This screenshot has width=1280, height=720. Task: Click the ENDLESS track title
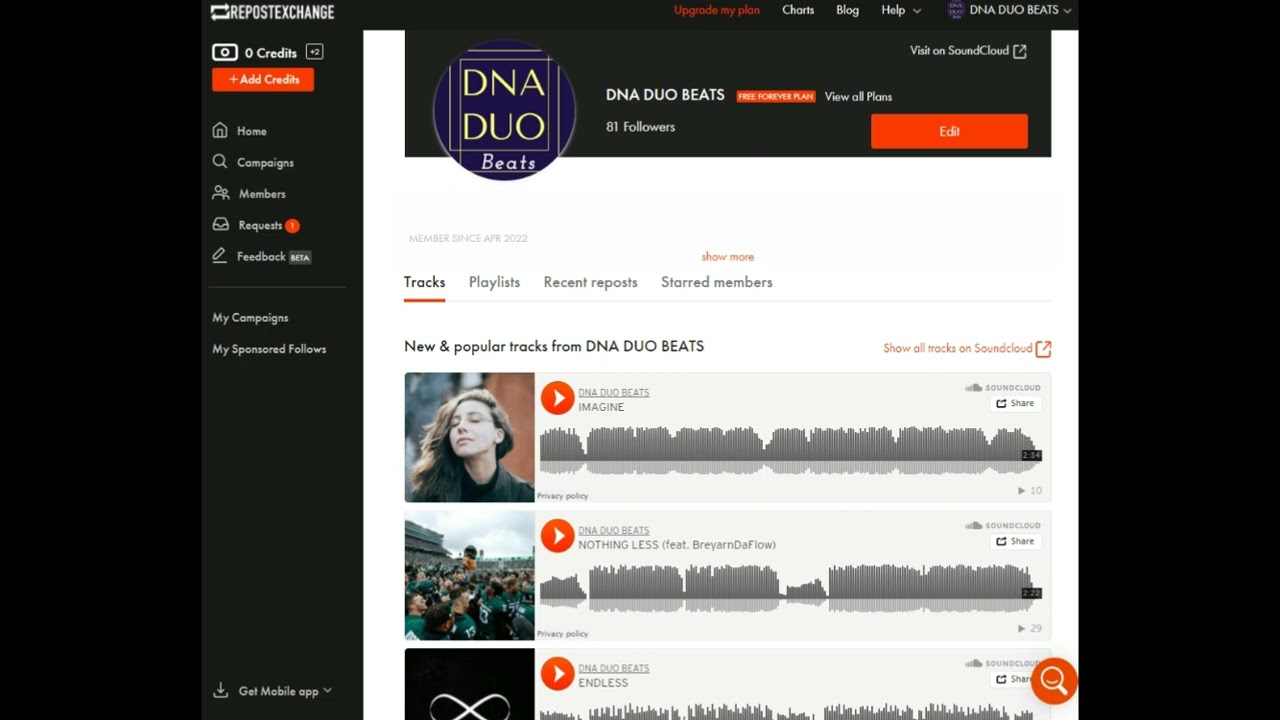click(603, 683)
